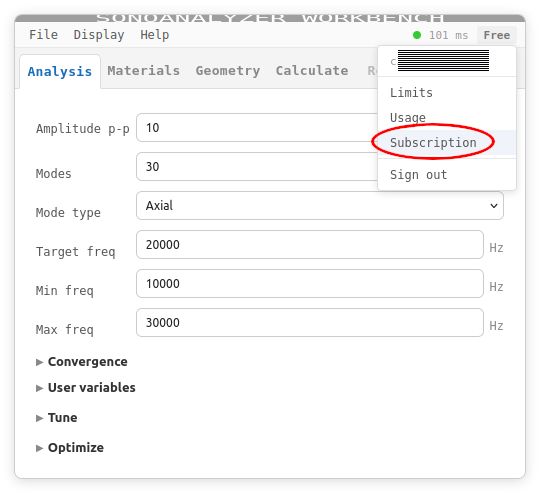Switch to the Materials tab
The image size is (544, 494).
pos(144,71)
